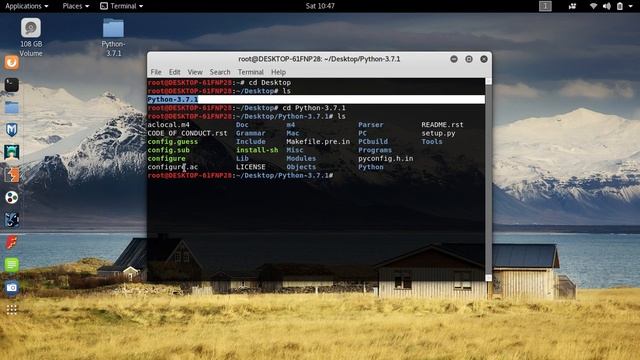Show all applications grid
The image size is (640, 360).
11,310
